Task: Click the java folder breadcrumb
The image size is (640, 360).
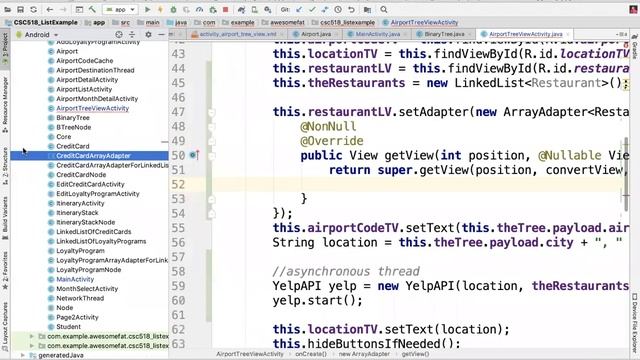Action: (x=181, y=22)
